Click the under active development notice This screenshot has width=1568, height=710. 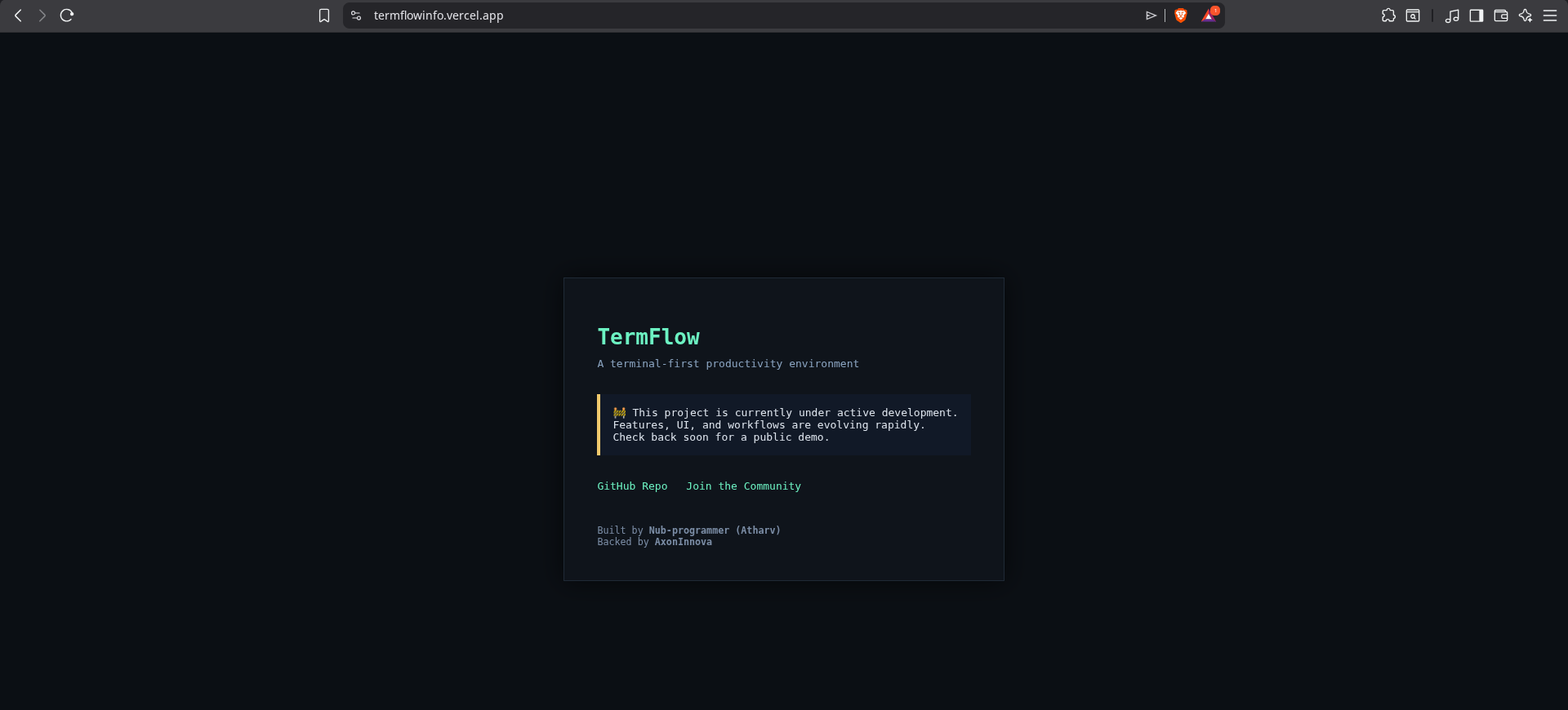pyautogui.click(x=785, y=425)
